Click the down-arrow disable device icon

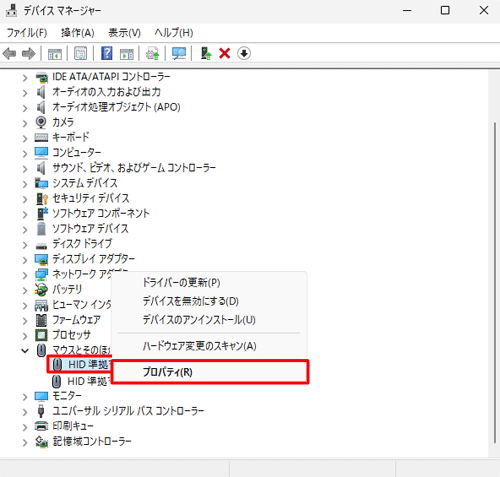(x=244, y=53)
